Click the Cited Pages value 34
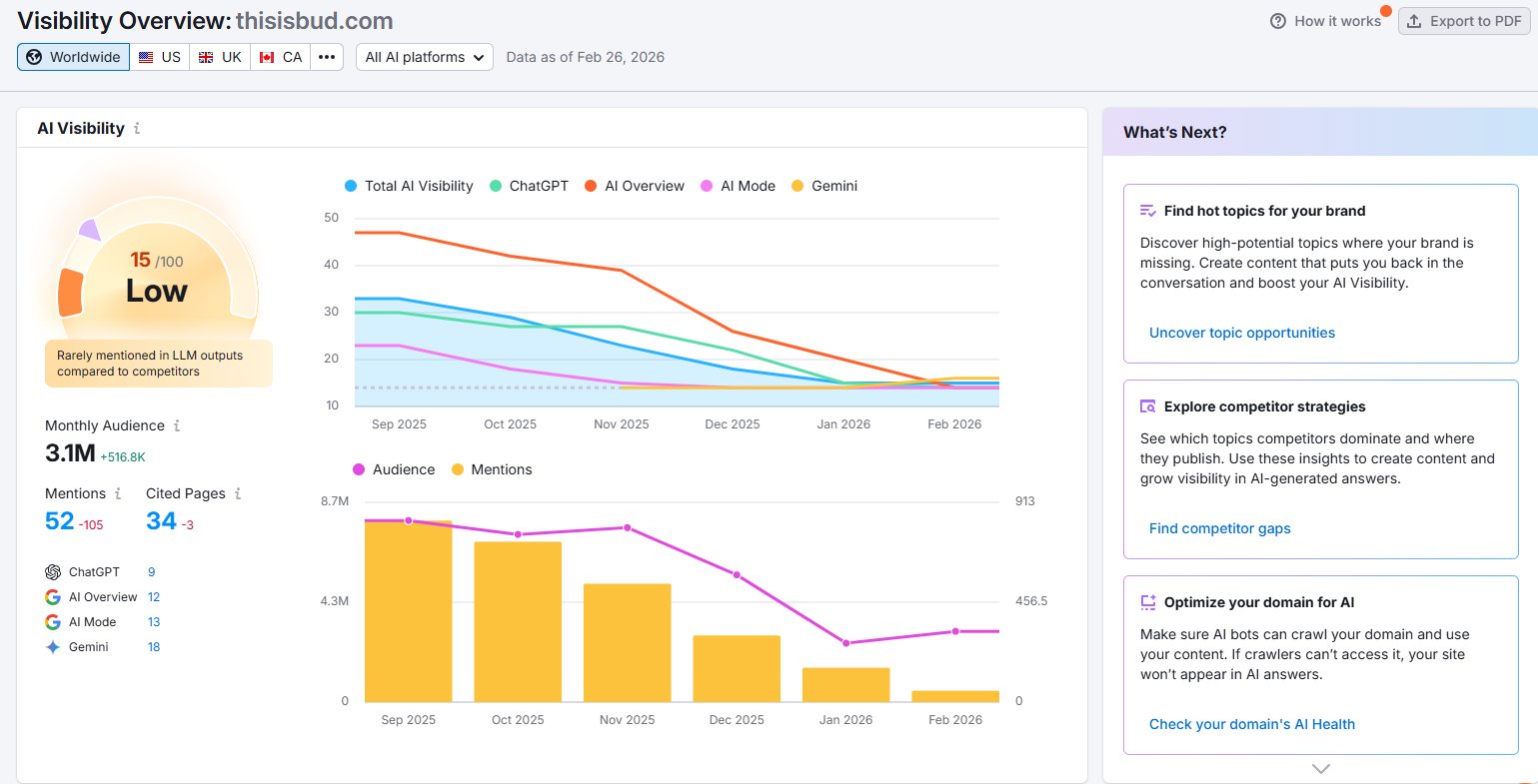The image size is (1538, 784). pyautogui.click(x=161, y=521)
